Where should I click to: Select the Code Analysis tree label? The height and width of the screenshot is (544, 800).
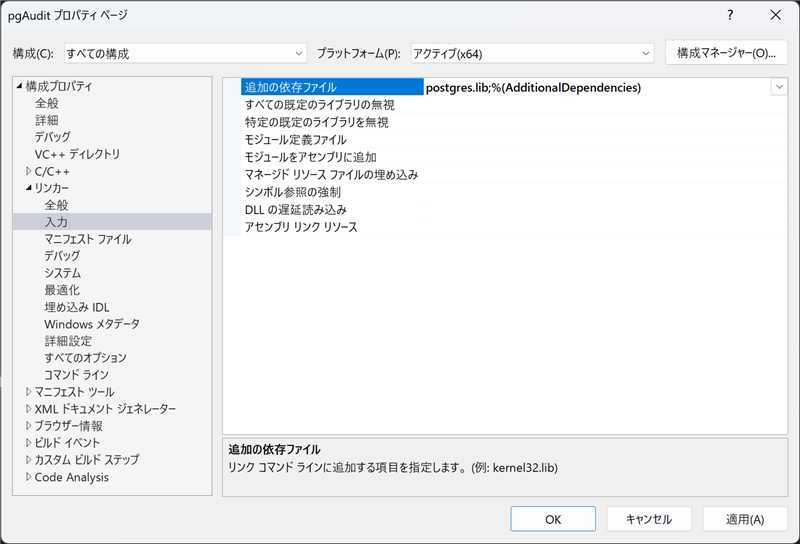[71, 477]
